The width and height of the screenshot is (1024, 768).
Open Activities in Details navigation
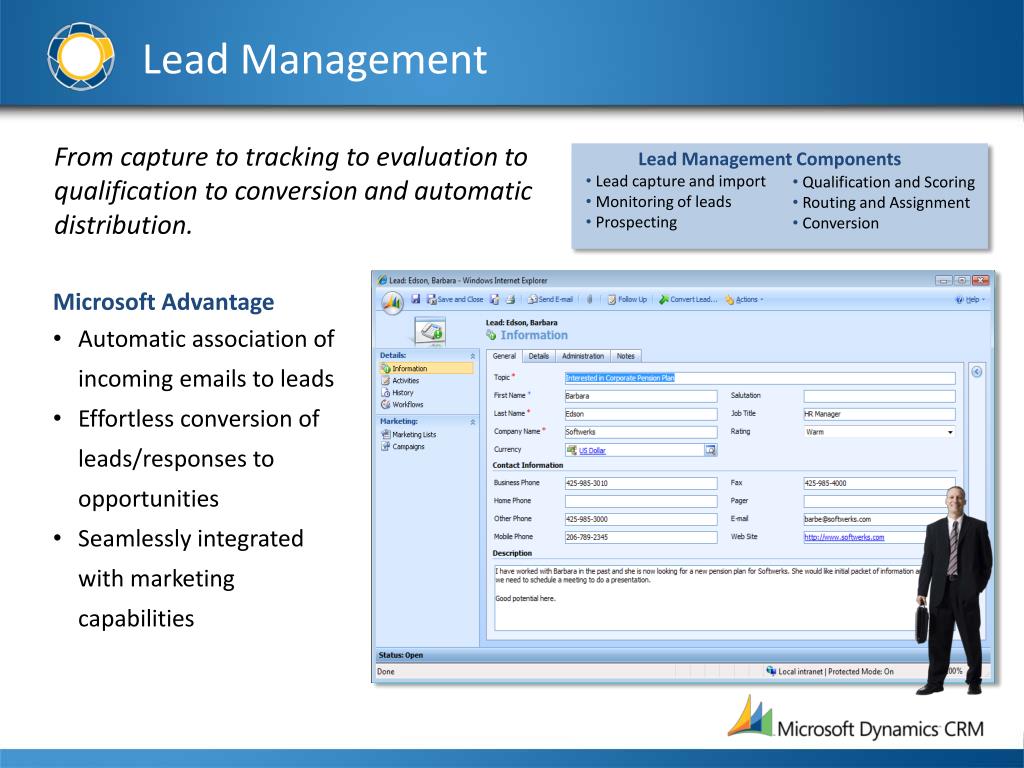point(401,380)
